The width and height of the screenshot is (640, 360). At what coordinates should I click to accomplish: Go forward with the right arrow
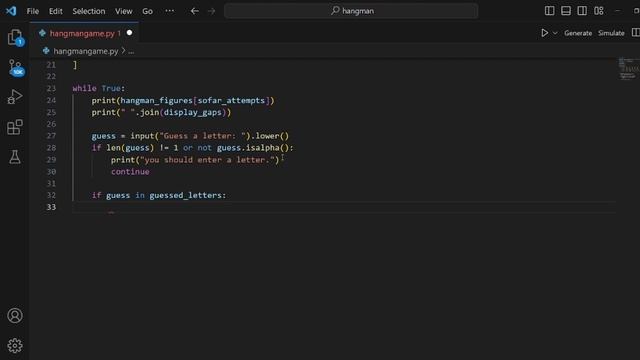coord(211,11)
